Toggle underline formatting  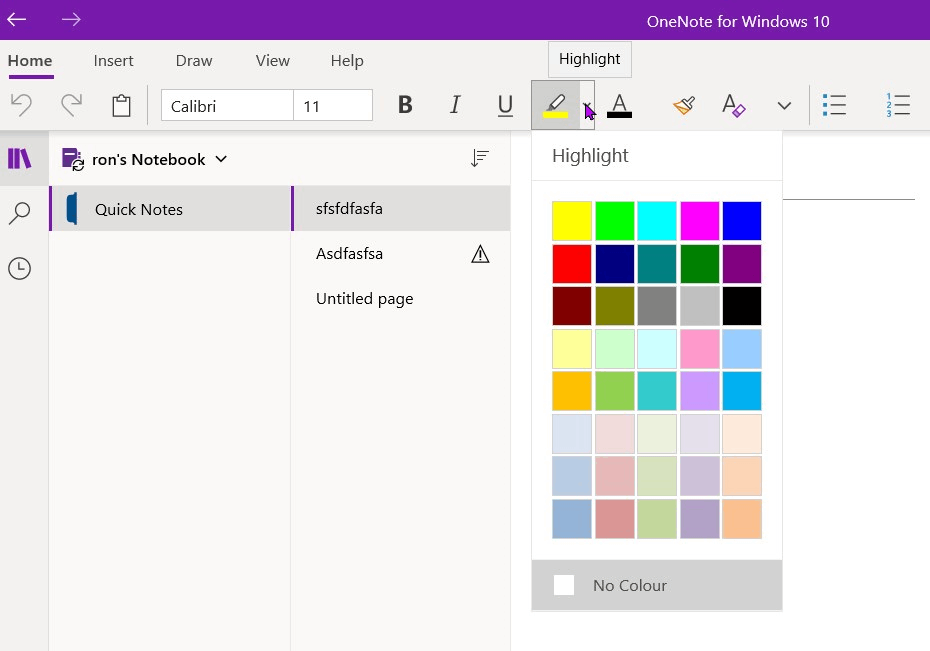point(505,106)
